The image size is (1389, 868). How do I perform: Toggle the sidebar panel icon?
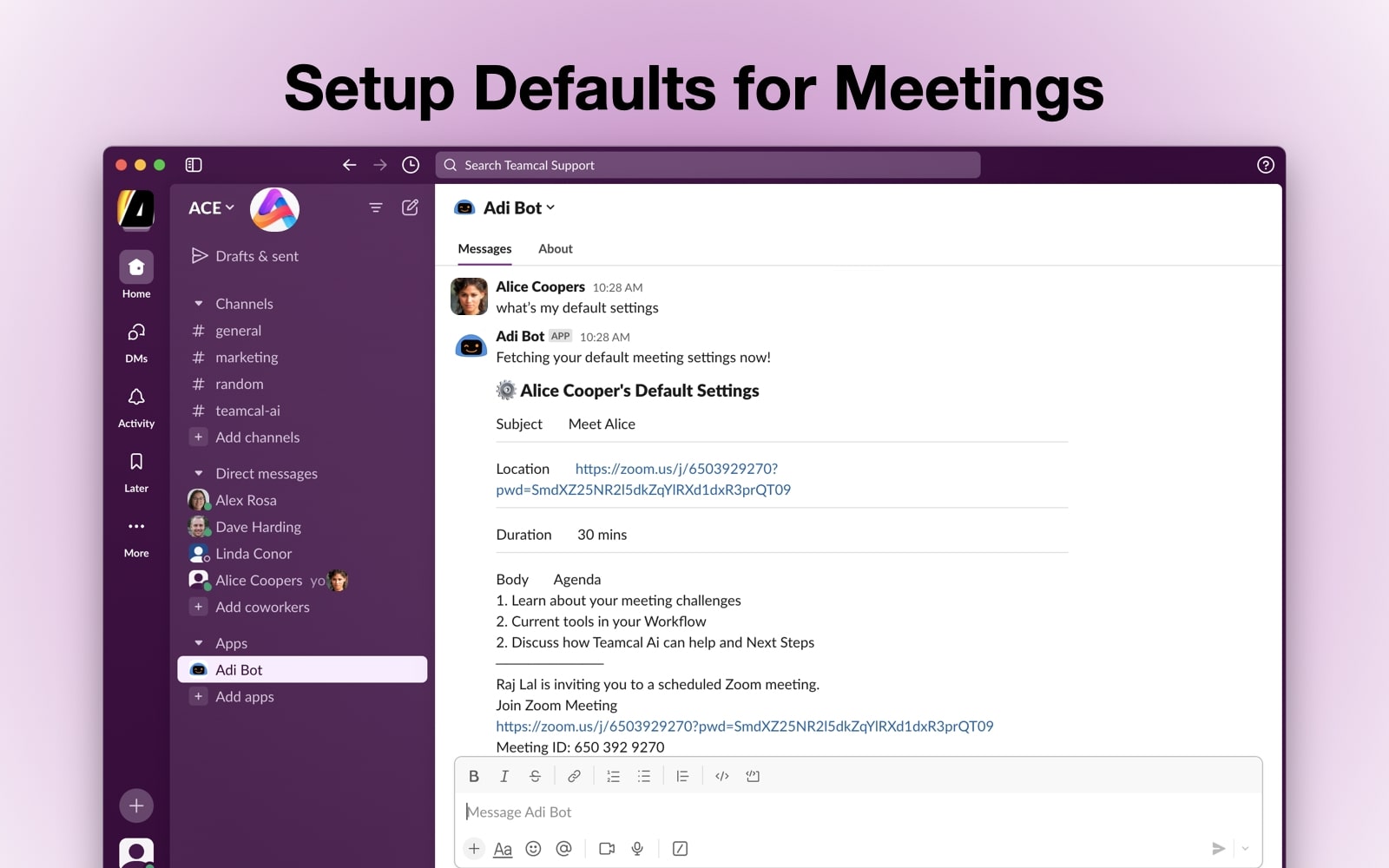194,165
